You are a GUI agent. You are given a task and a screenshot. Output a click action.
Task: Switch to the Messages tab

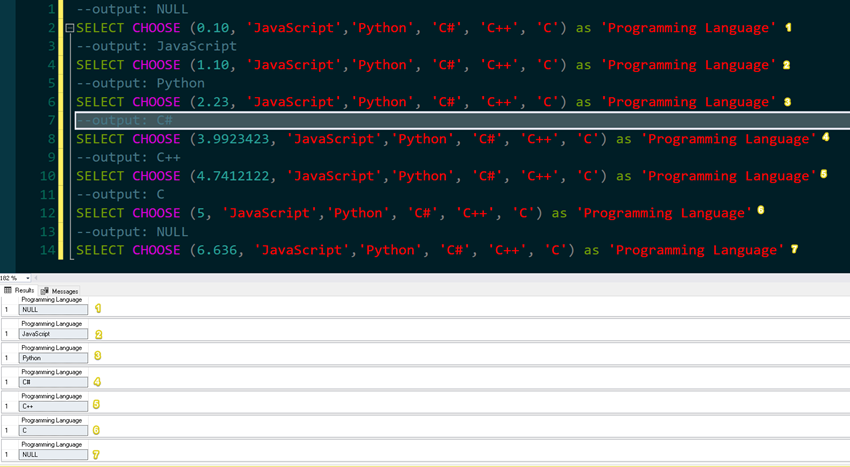(60, 291)
